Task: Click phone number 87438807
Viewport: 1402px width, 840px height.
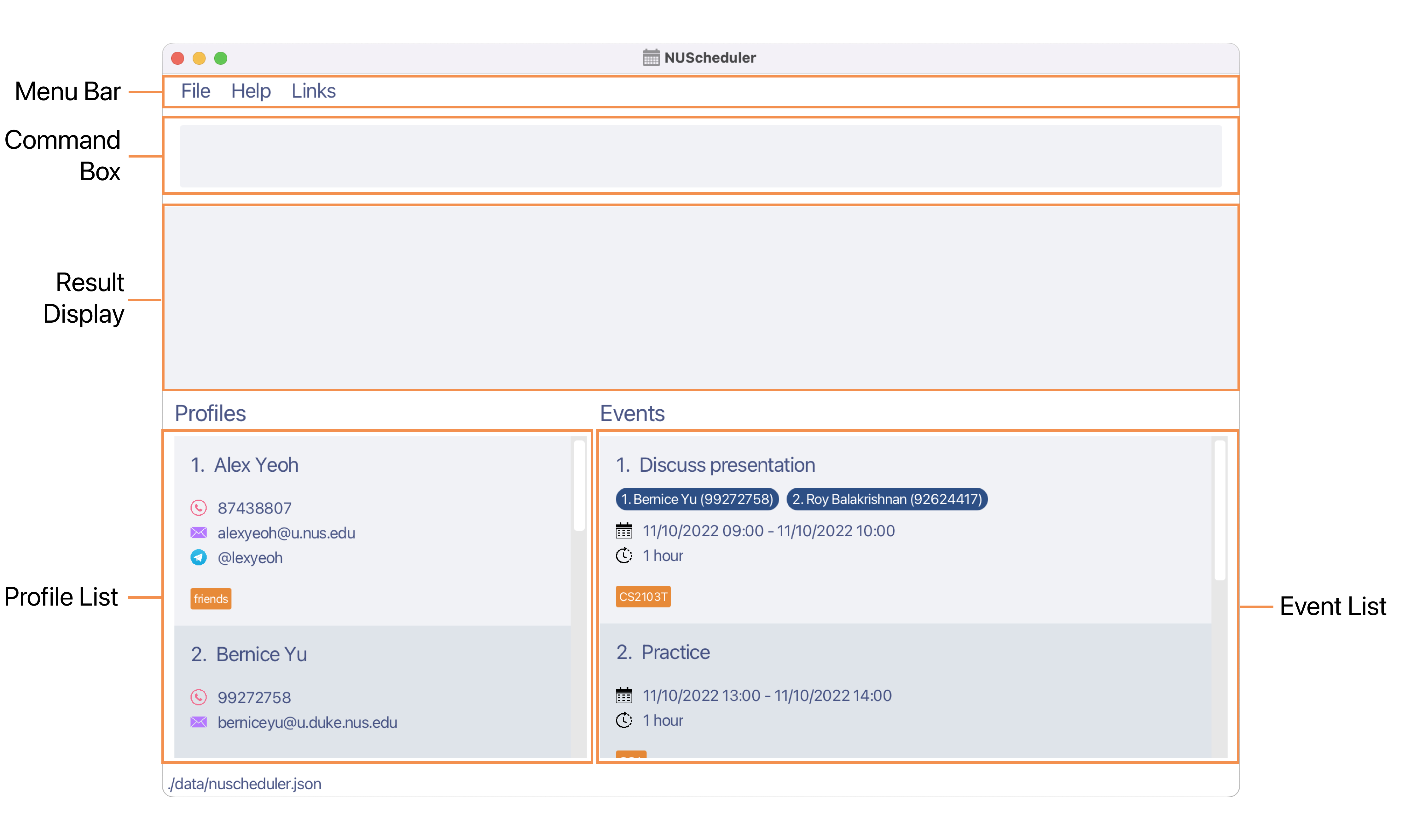Action: point(254,508)
